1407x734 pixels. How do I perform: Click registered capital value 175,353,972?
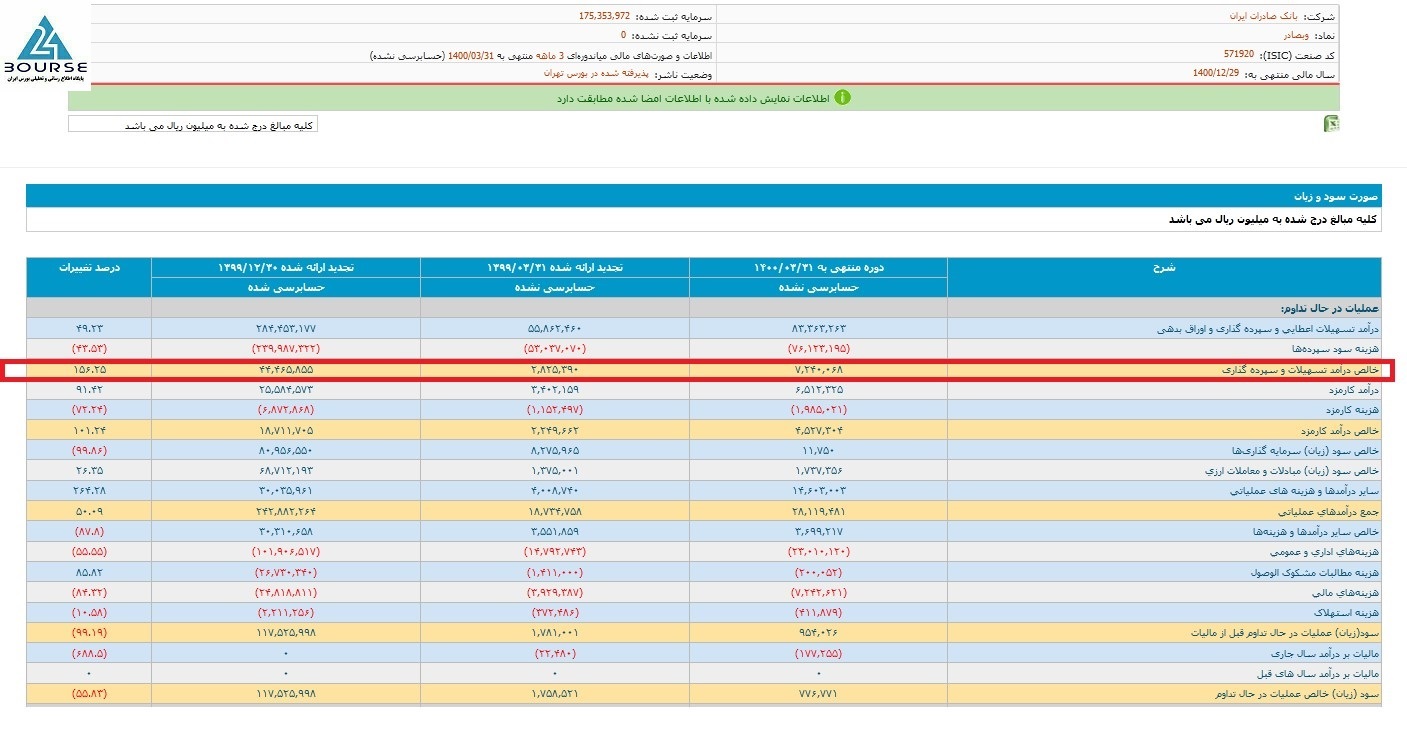tap(605, 16)
